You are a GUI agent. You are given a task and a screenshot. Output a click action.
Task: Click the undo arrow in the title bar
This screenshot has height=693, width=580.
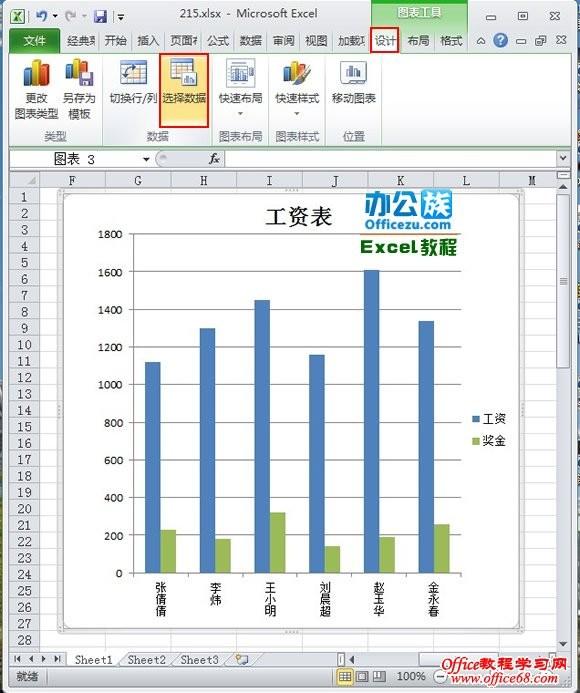42,16
